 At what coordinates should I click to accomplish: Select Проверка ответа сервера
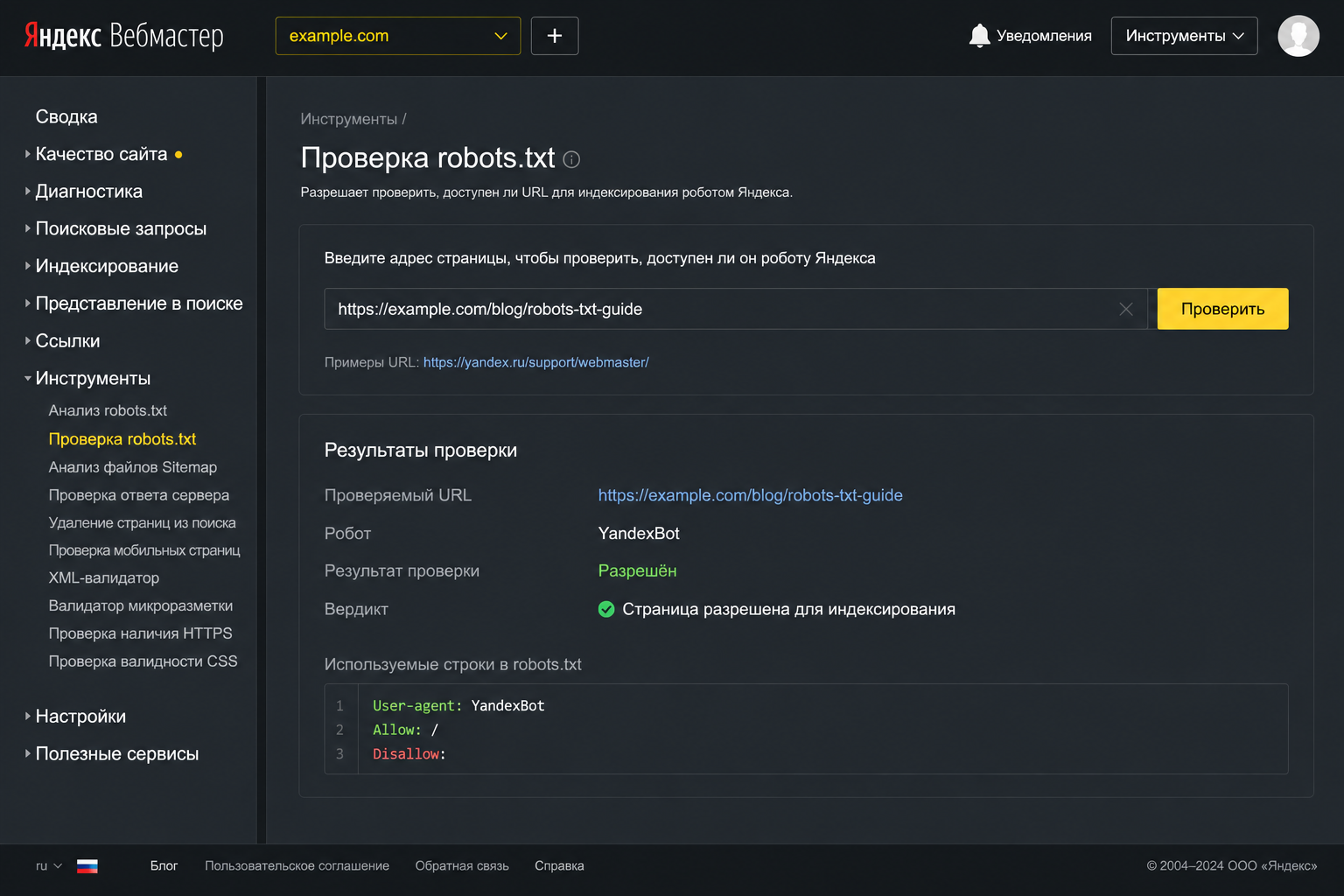[x=139, y=495]
